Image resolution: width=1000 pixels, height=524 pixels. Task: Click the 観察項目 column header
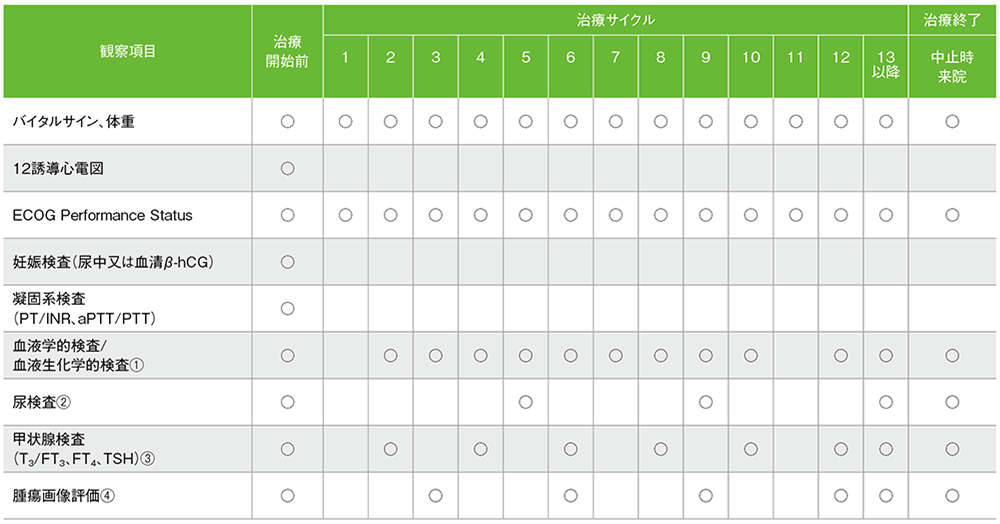point(127,50)
